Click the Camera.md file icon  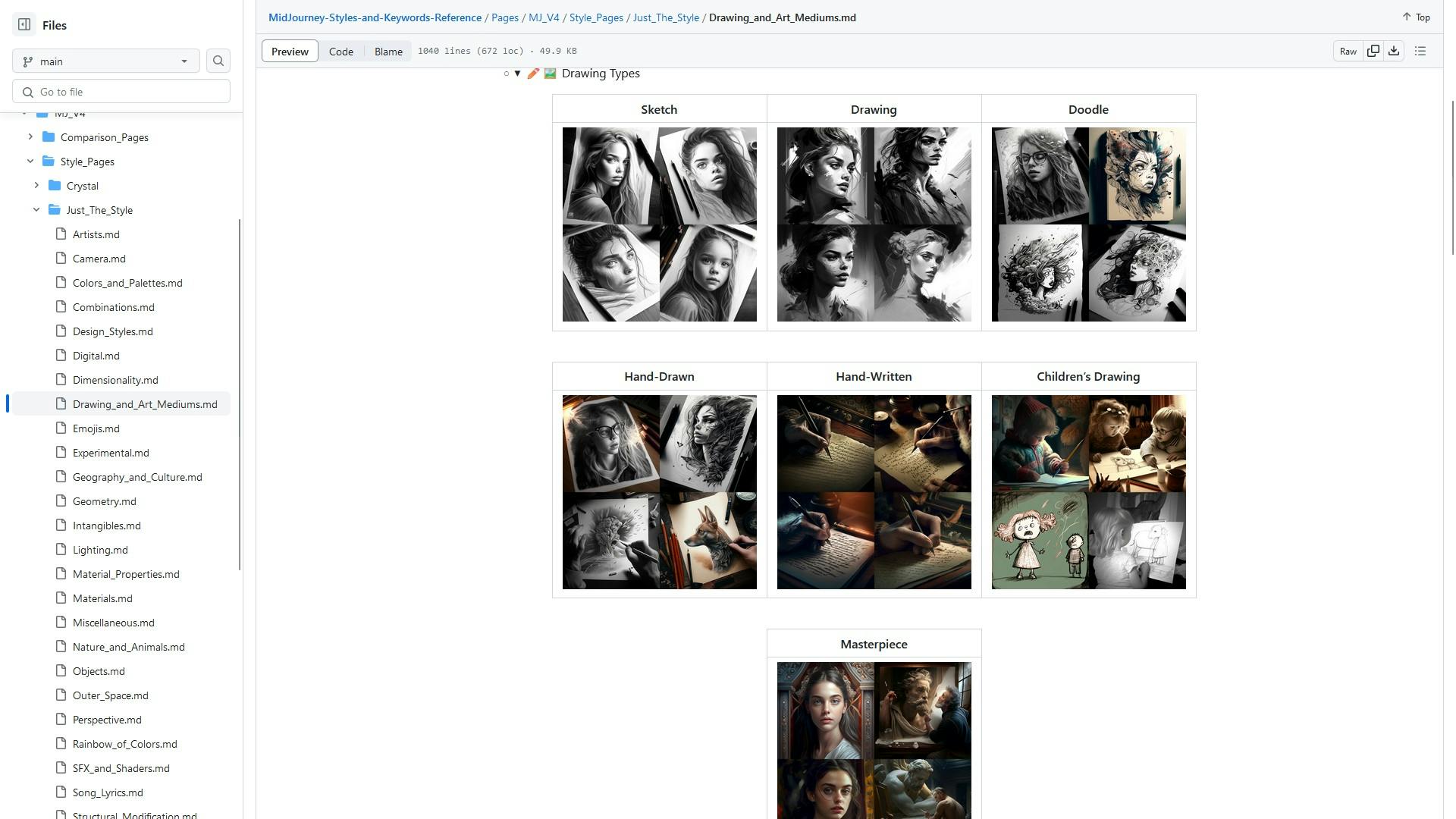(61, 259)
